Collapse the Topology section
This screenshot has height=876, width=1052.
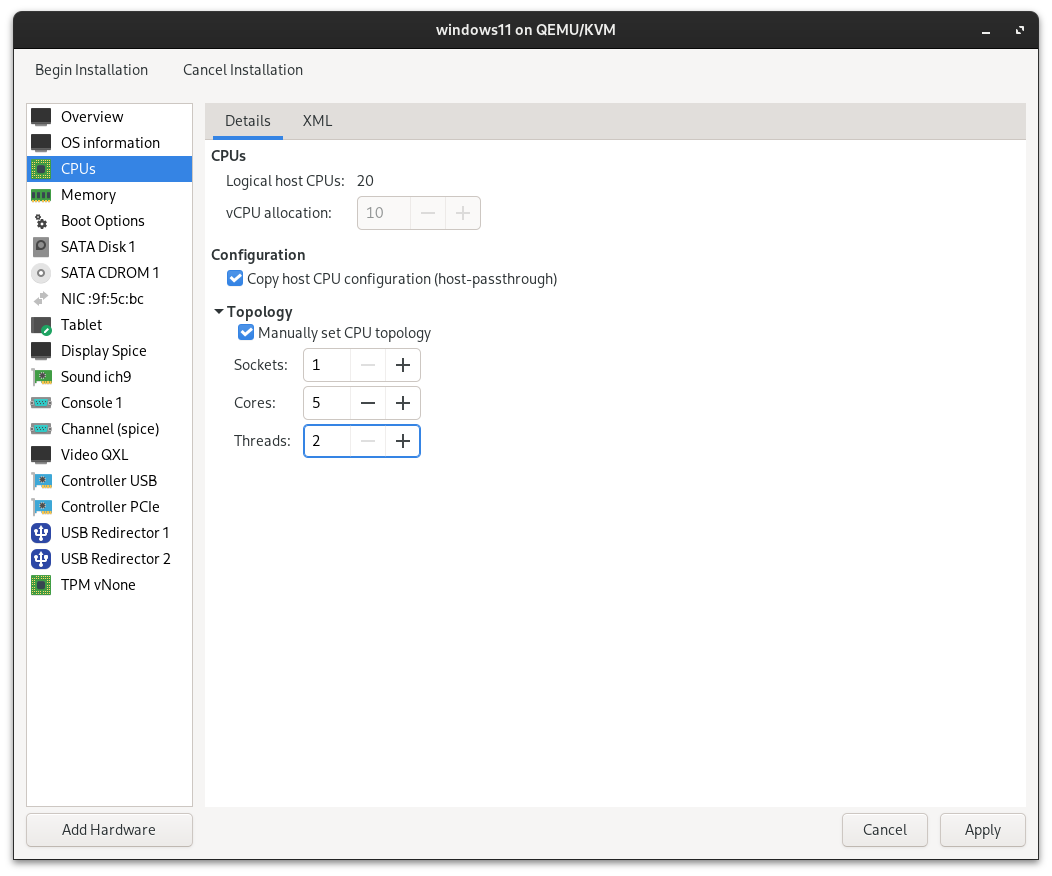[x=219, y=312]
